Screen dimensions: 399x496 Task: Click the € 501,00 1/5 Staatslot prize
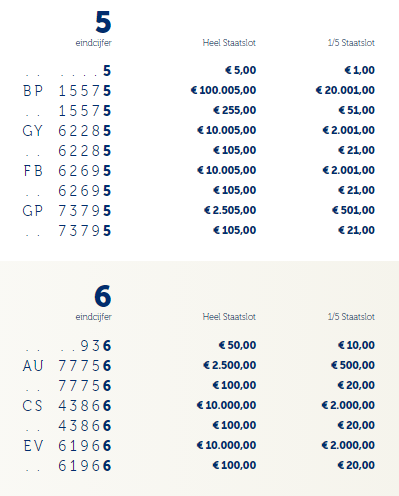point(353,210)
